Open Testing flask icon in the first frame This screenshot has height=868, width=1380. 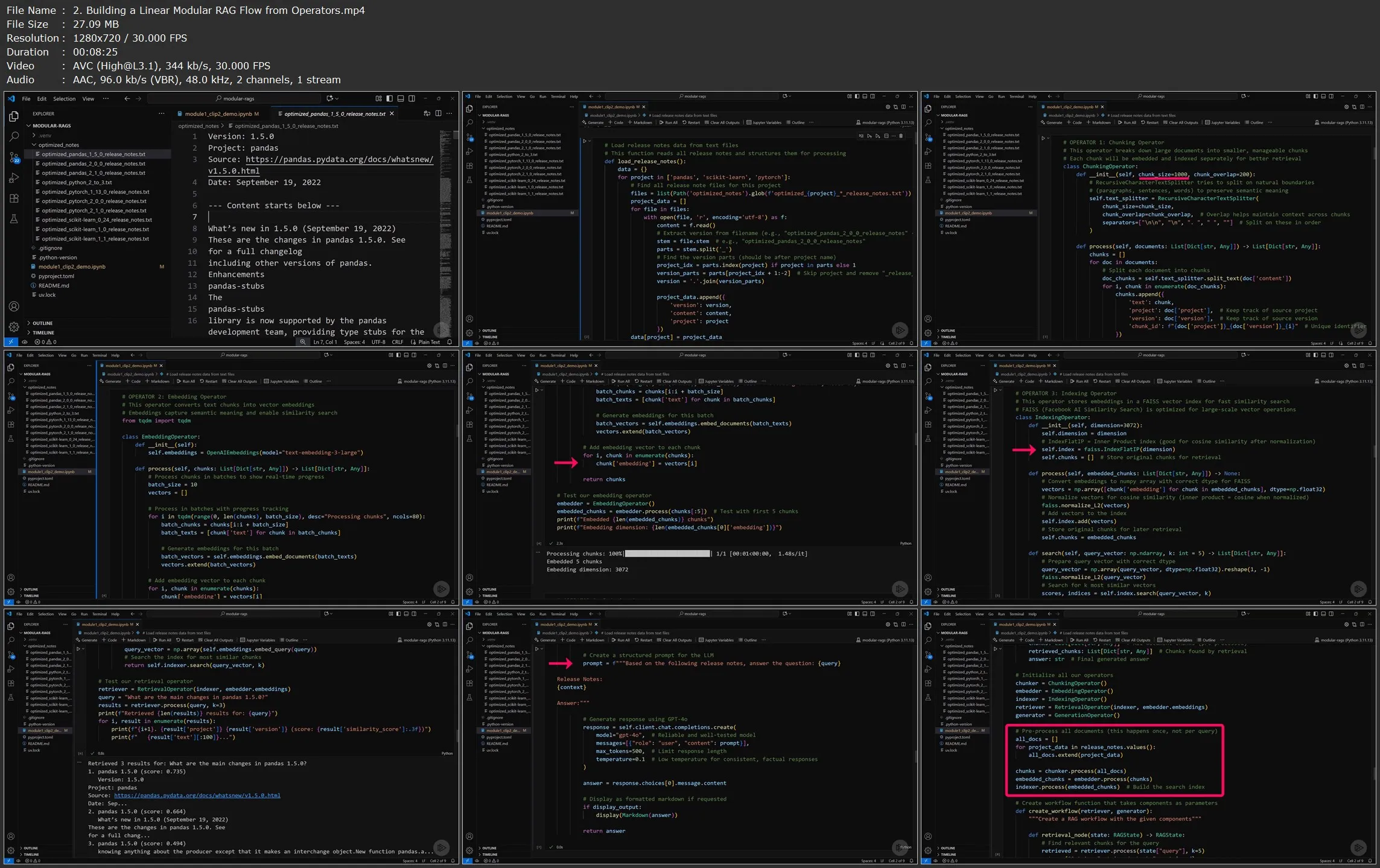pos(14,219)
